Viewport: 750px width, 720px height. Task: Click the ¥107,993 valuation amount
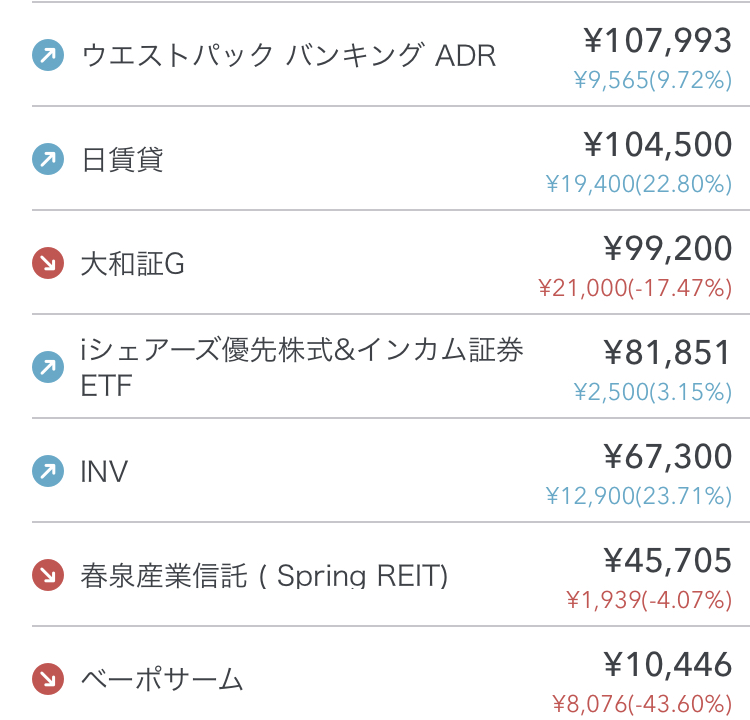coord(658,41)
